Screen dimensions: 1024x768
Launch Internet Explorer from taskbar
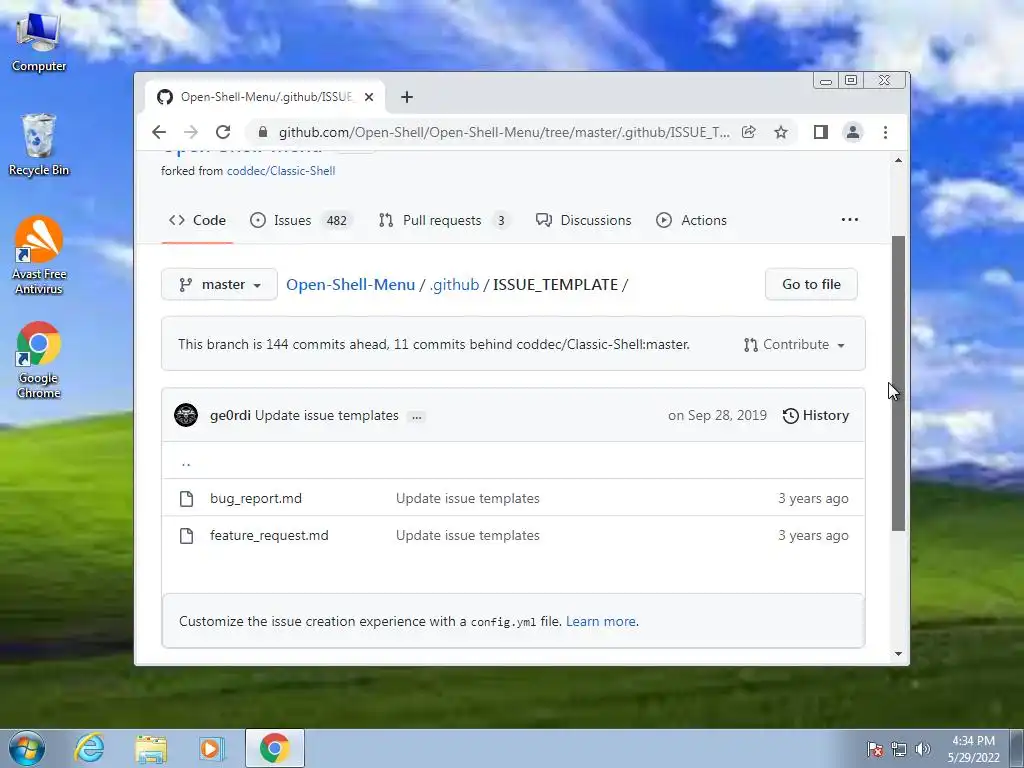click(x=89, y=748)
